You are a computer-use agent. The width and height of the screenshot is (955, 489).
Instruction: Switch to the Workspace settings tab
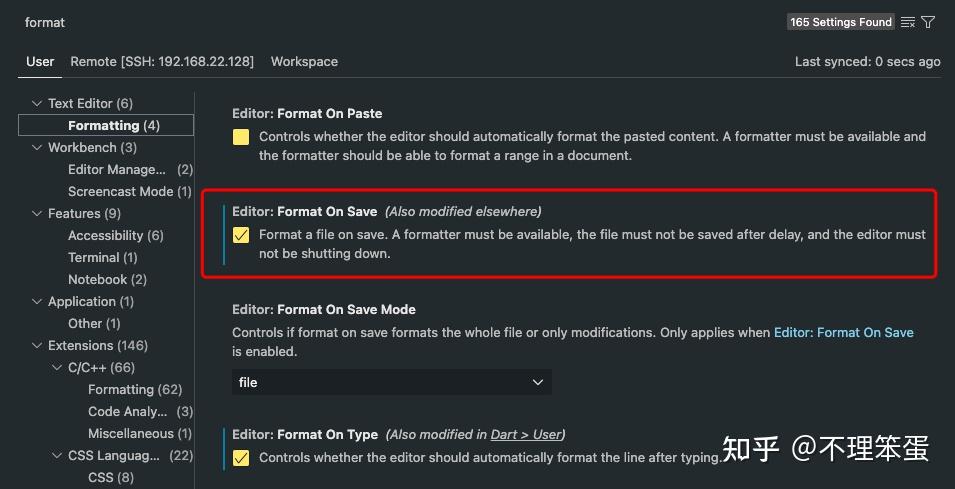[x=304, y=61]
